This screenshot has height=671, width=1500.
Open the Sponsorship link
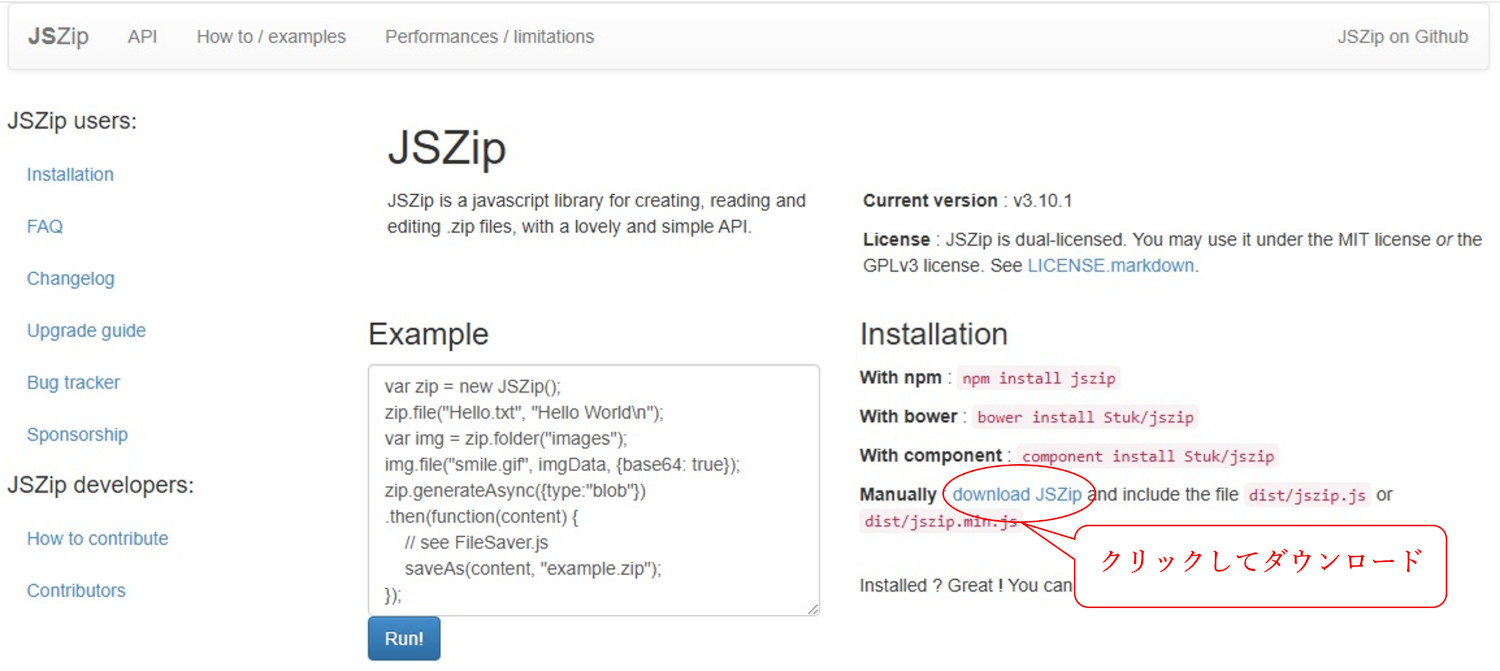click(x=77, y=435)
